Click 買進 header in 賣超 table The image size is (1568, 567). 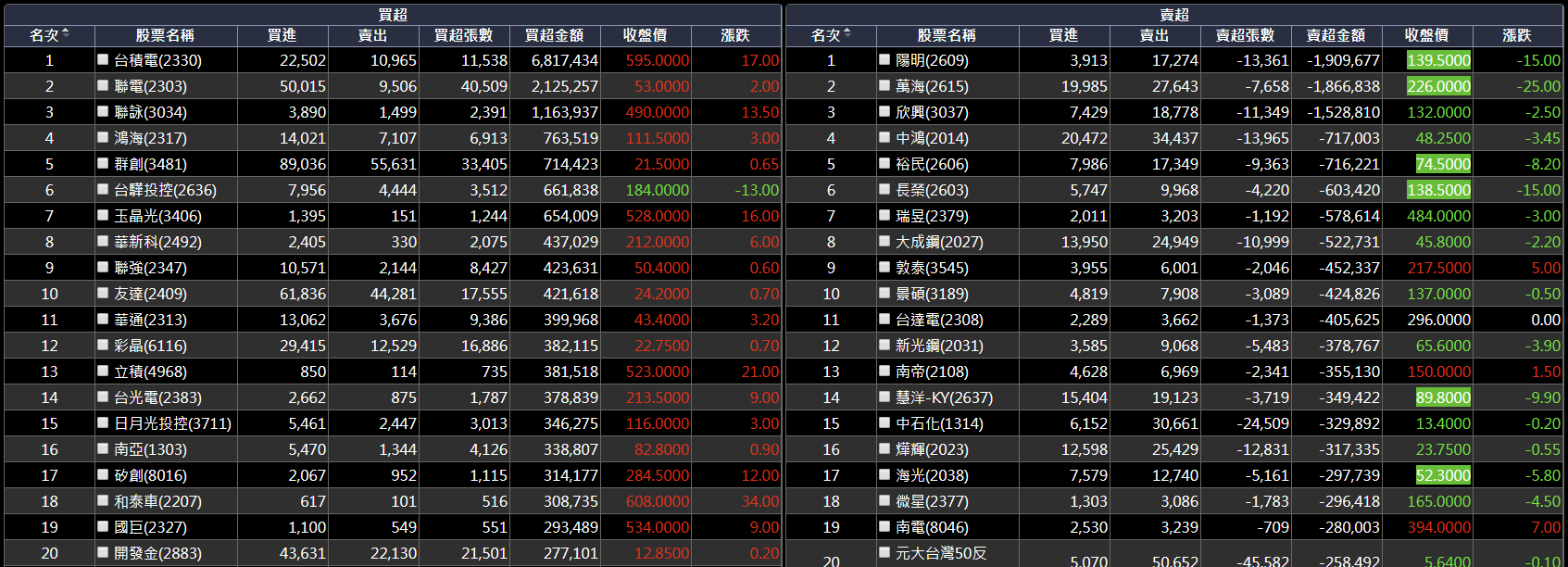click(1063, 35)
